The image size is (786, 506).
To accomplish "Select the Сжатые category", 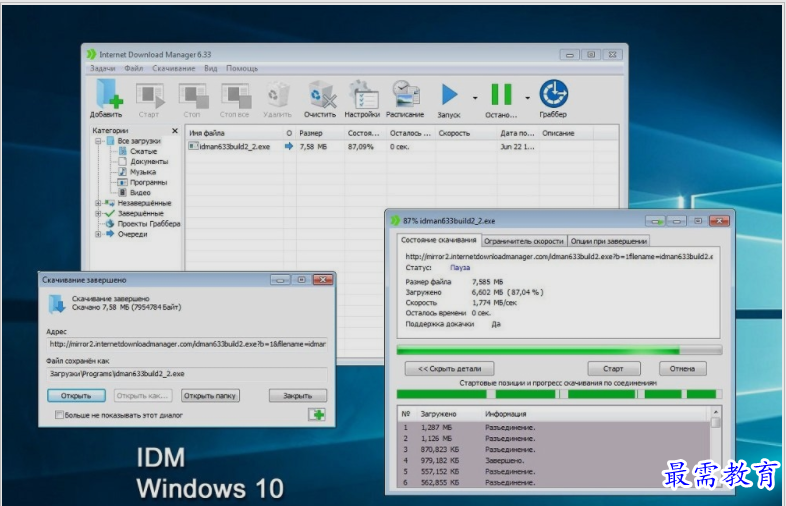I will click(x=143, y=151).
